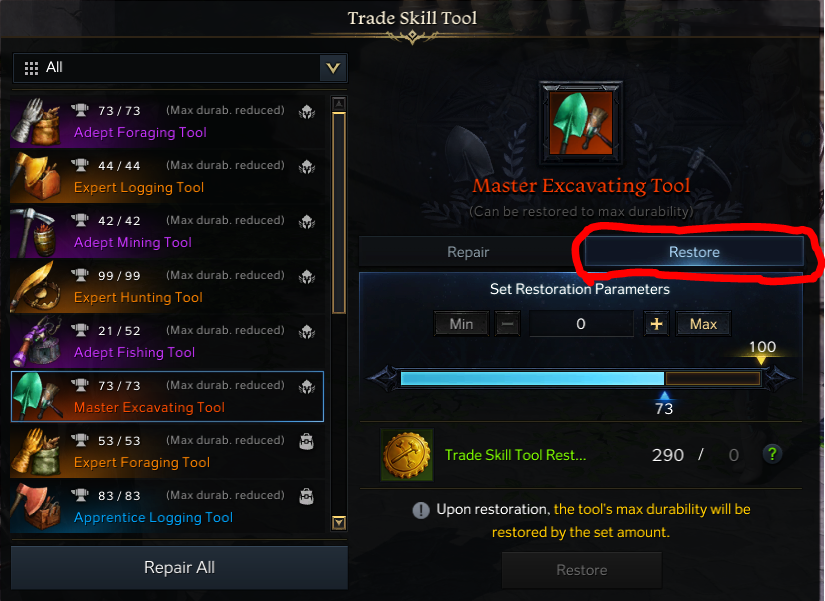Click the large Master Excavating Tool portrait
Viewport: 825px width, 601px height.
point(581,123)
